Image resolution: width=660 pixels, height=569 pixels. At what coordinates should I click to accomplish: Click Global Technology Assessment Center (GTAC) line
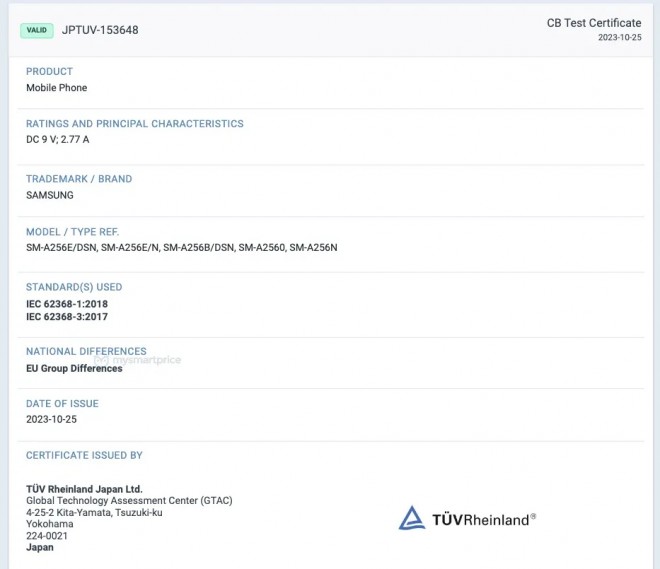tap(118, 500)
